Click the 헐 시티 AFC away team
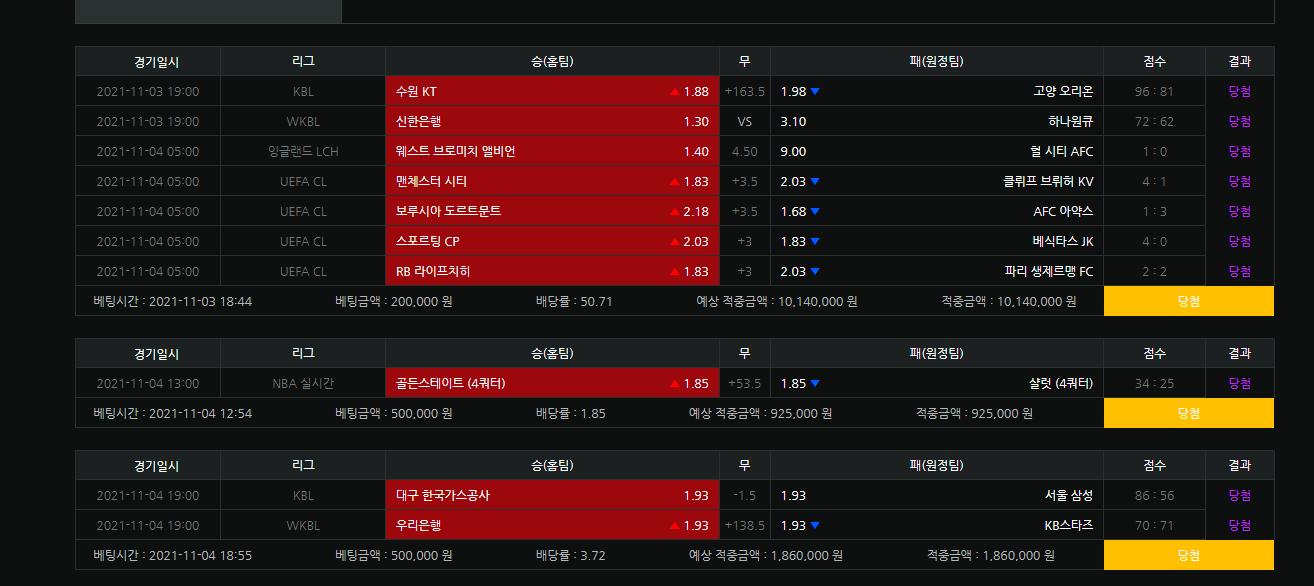This screenshot has height=586, width=1314. pyautogui.click(x=1062, y=151)
